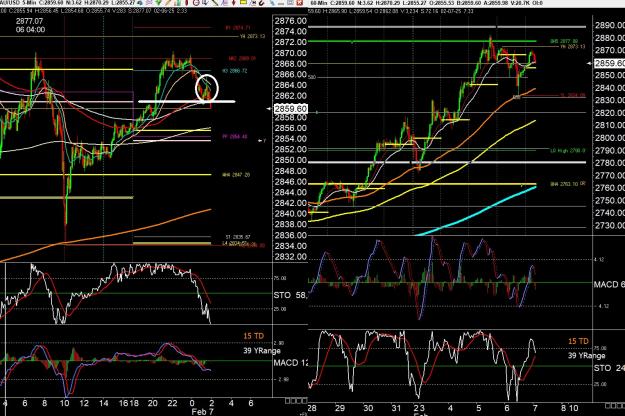The image size is (625, 416).
Task: Click the 10 hour label on the 5-min time axis
Action: tap(65, 403)
